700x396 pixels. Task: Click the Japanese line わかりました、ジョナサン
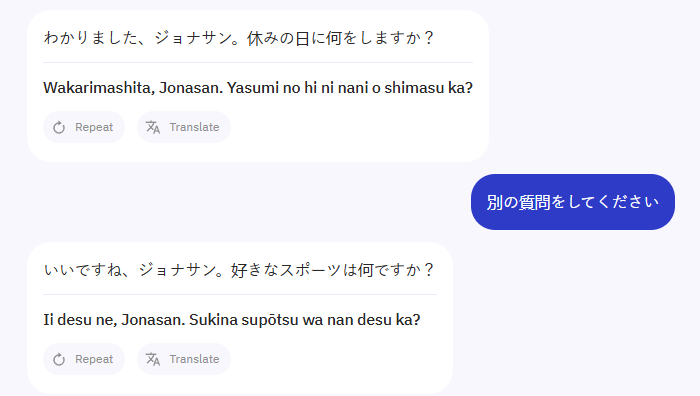point(239,38)
